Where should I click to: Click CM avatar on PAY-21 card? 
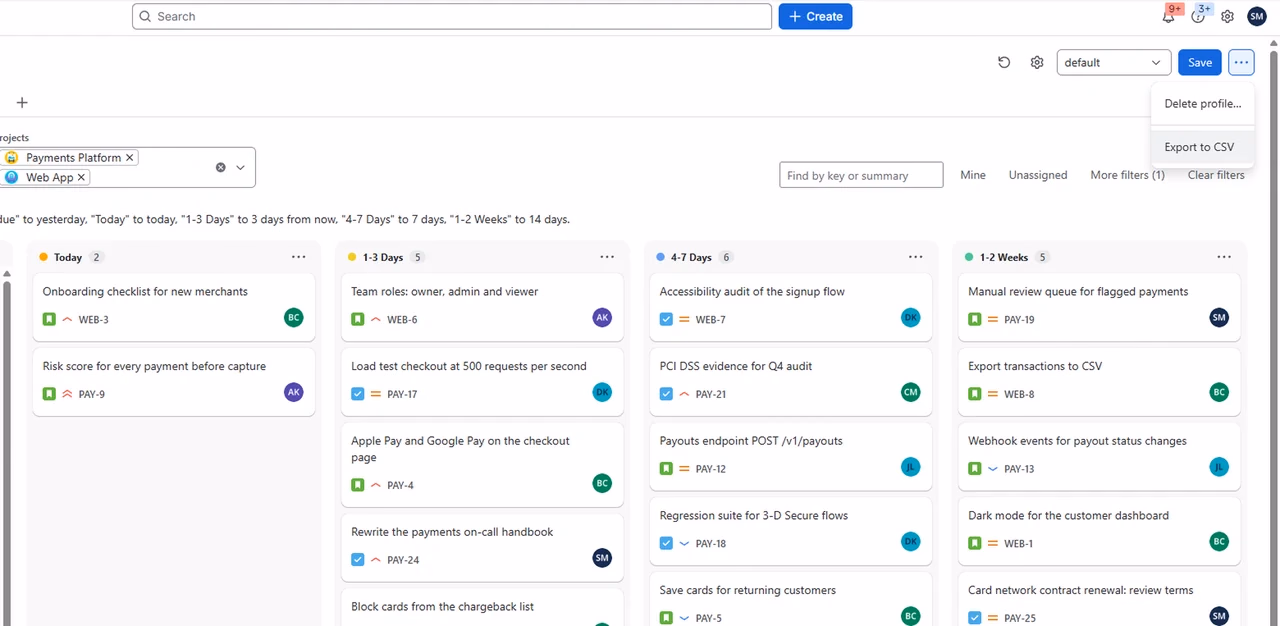click(910, 392)
